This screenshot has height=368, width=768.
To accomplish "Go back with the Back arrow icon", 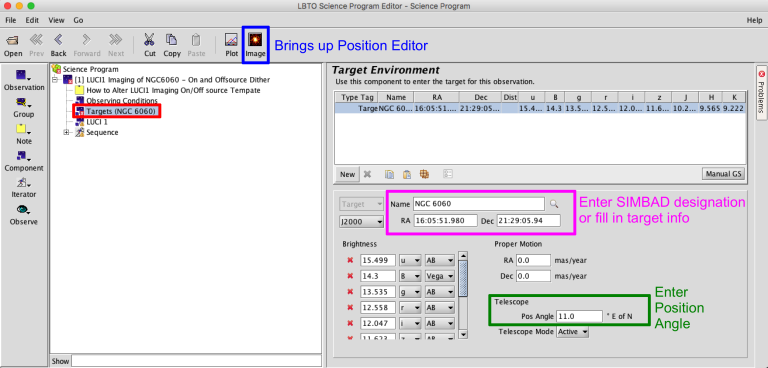I will (58, 40).
